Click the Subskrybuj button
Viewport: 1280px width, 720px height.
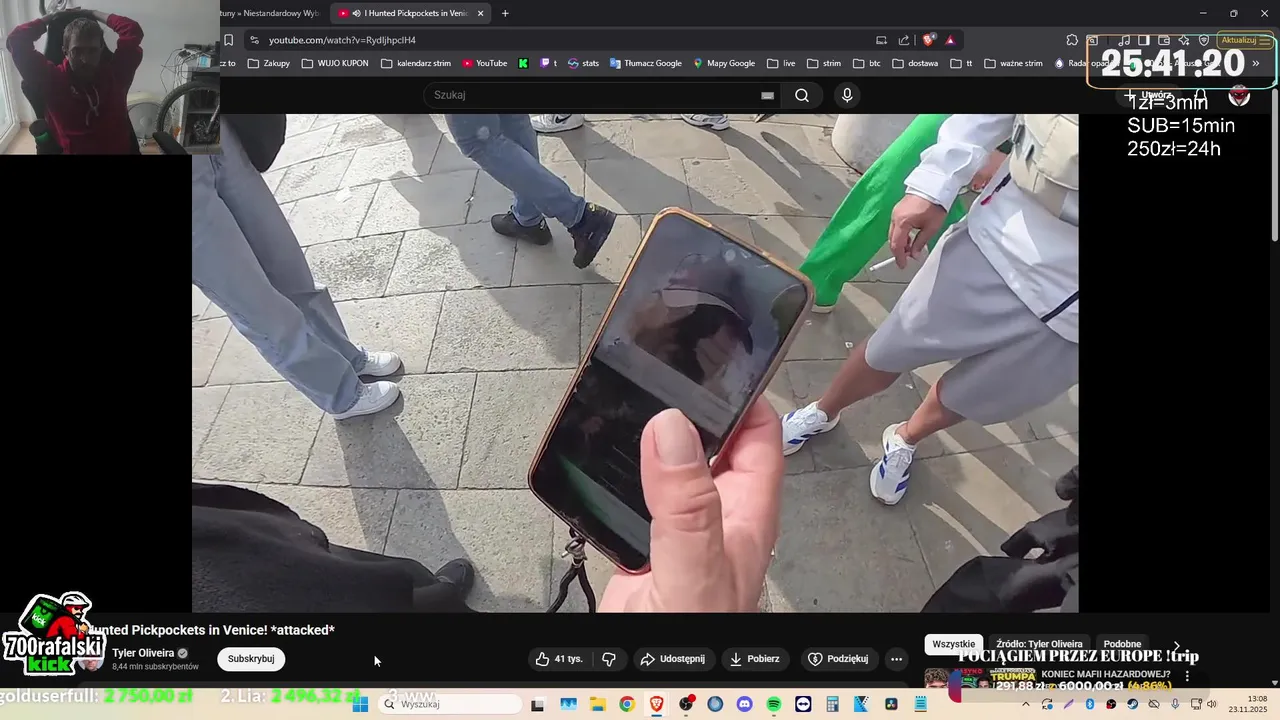[x=251, y=659]
